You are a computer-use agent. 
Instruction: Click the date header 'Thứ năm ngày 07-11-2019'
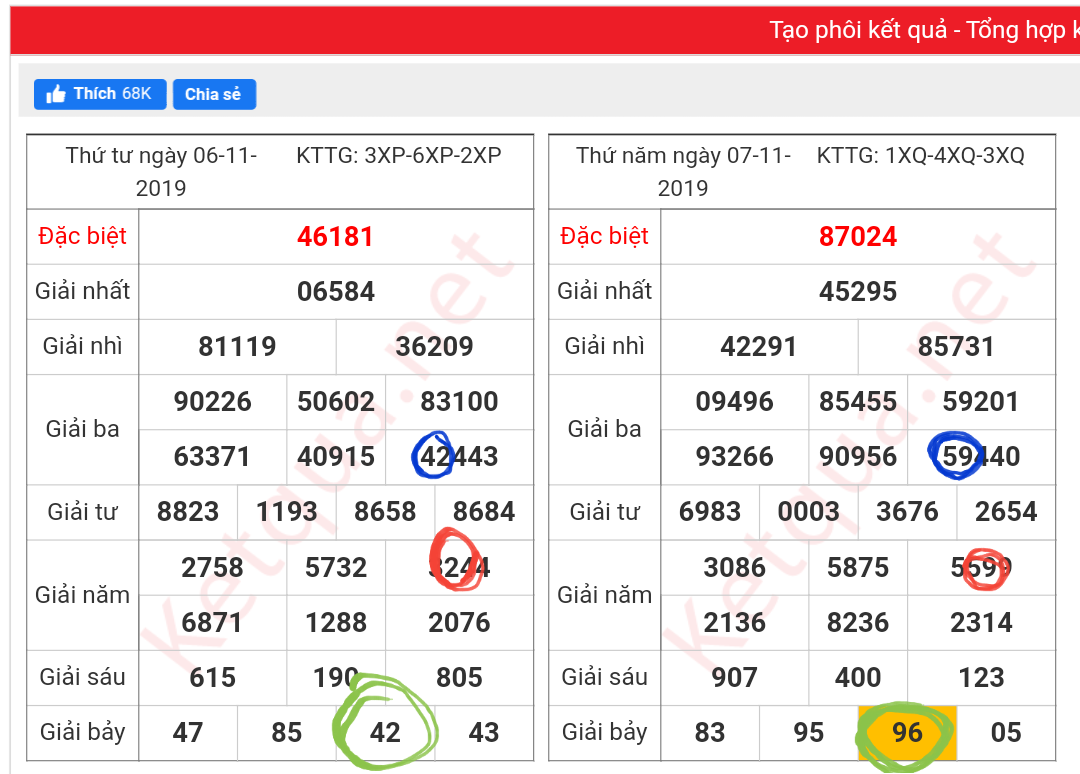tap(683, 171)
